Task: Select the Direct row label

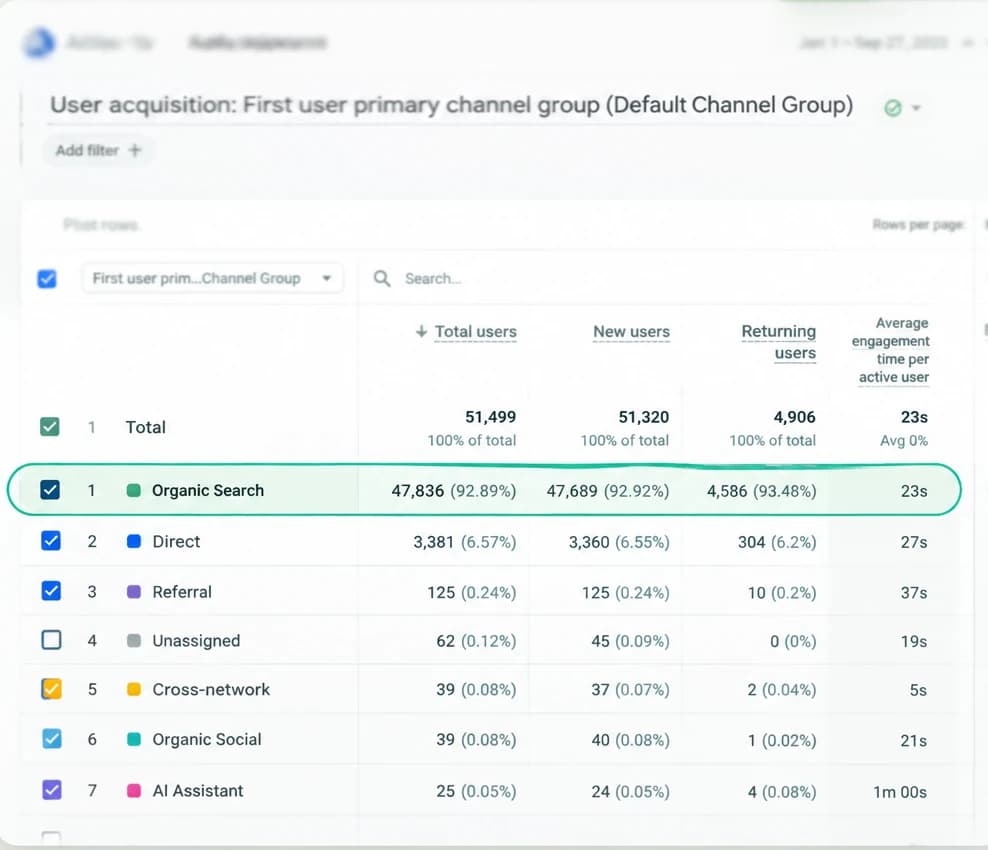Action: tap(176, 541)
